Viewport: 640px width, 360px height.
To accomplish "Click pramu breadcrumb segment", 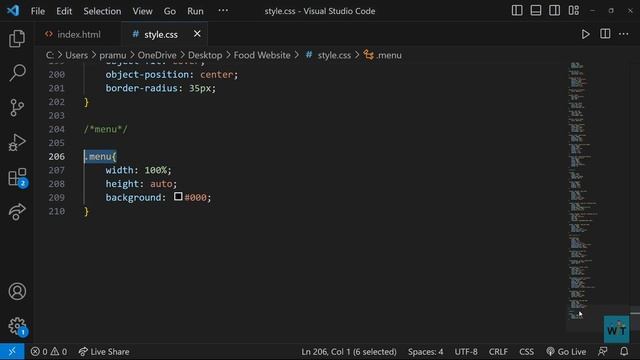I will (113, 55).
